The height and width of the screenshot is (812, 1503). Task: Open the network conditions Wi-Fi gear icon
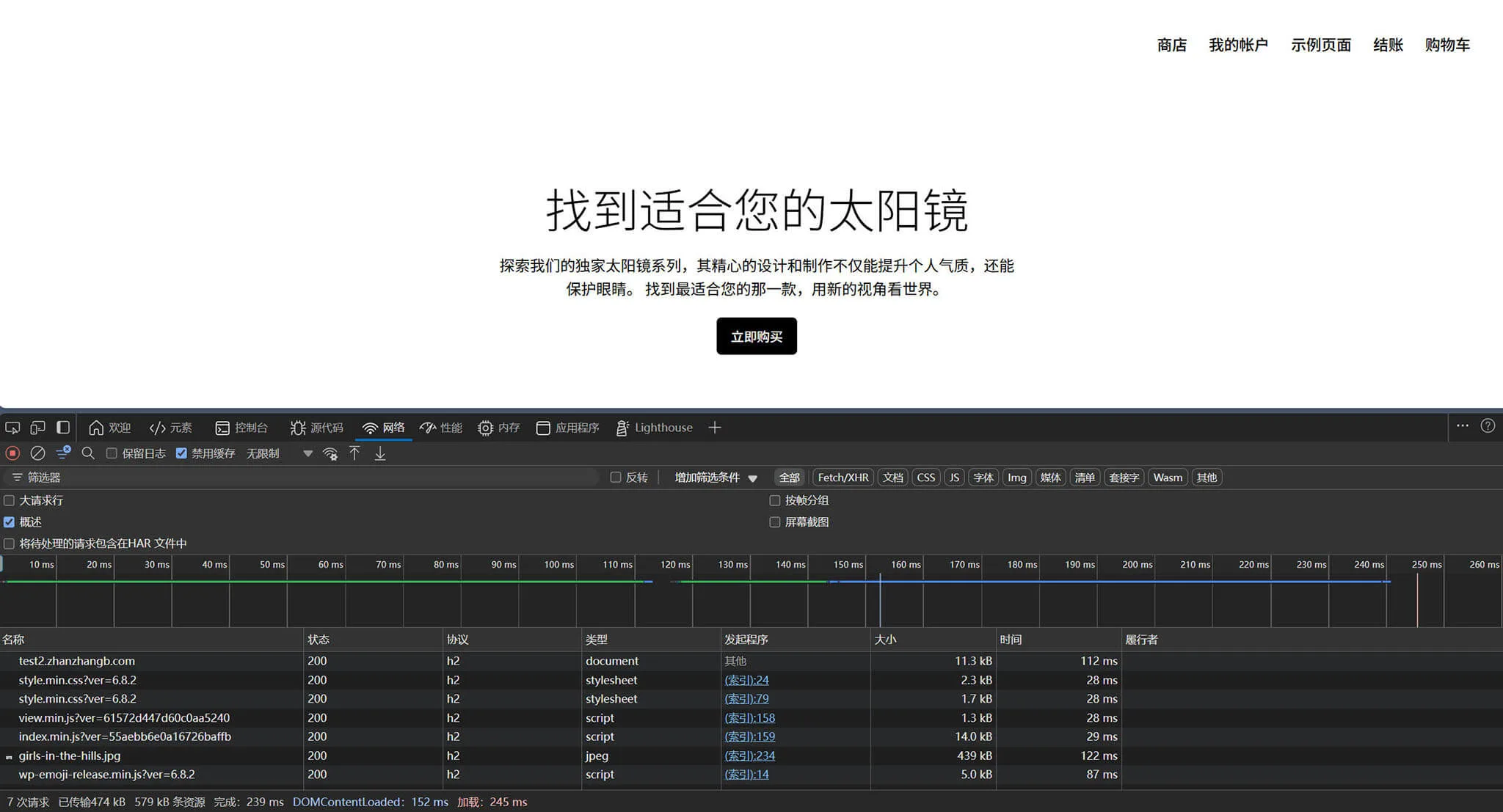[330, 453]
